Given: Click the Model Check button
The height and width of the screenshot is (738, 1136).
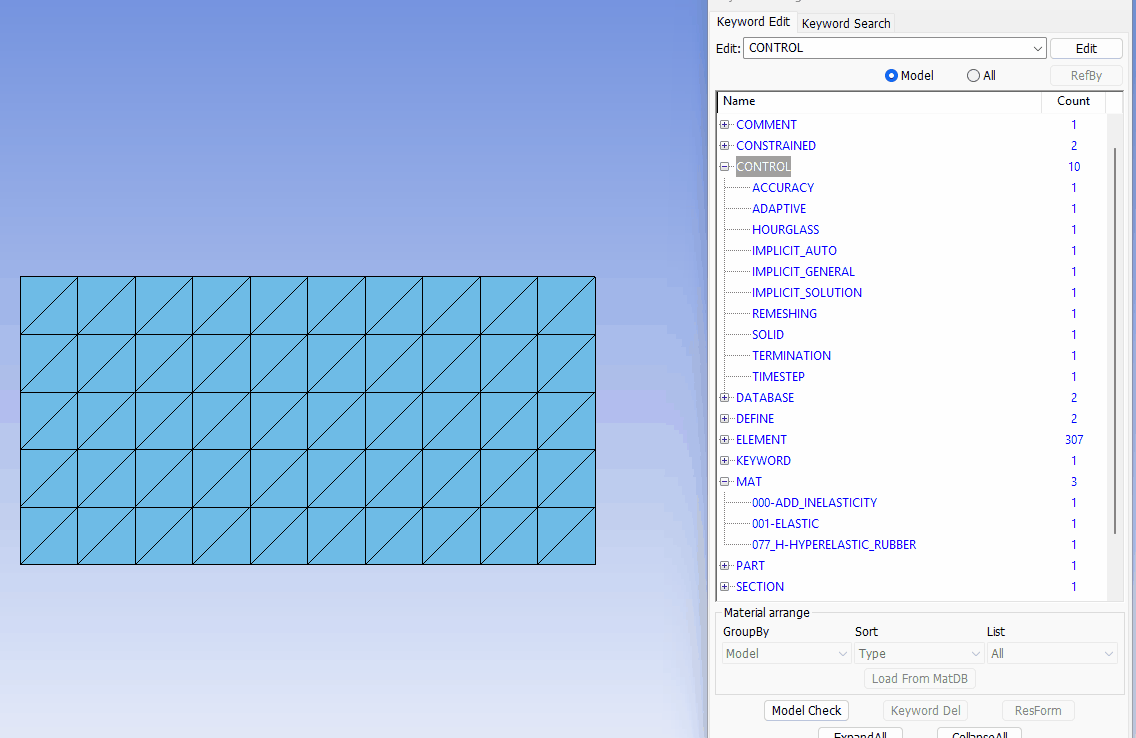Looking at the screenshot, I should click(806, 711).
